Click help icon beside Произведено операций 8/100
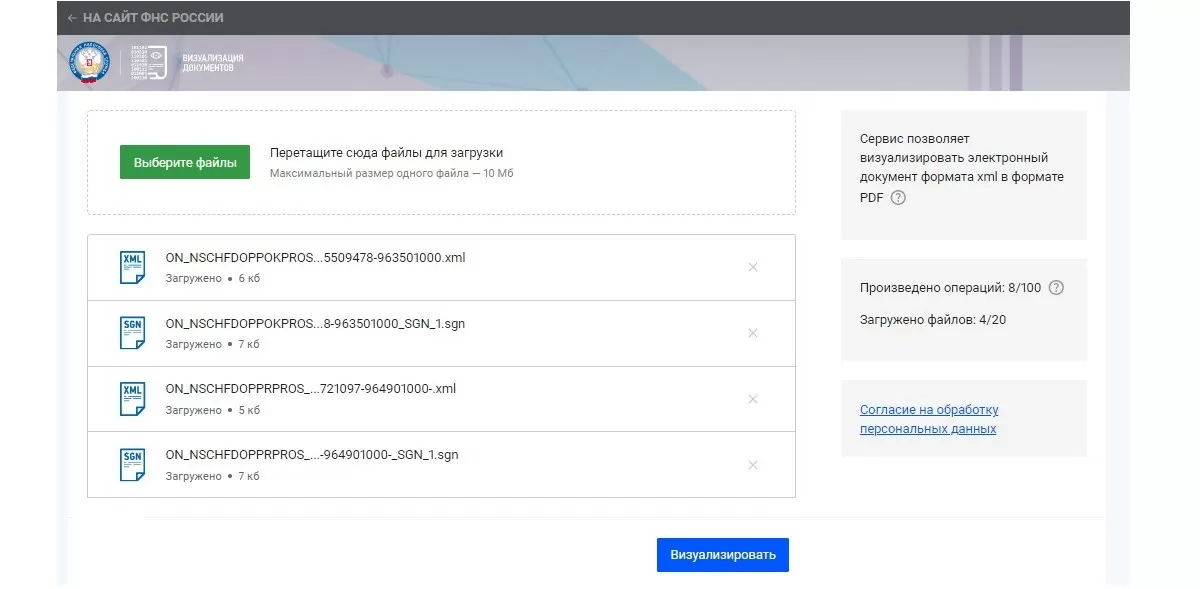This screenshot has height=589, width=1200. [1056, 287]
